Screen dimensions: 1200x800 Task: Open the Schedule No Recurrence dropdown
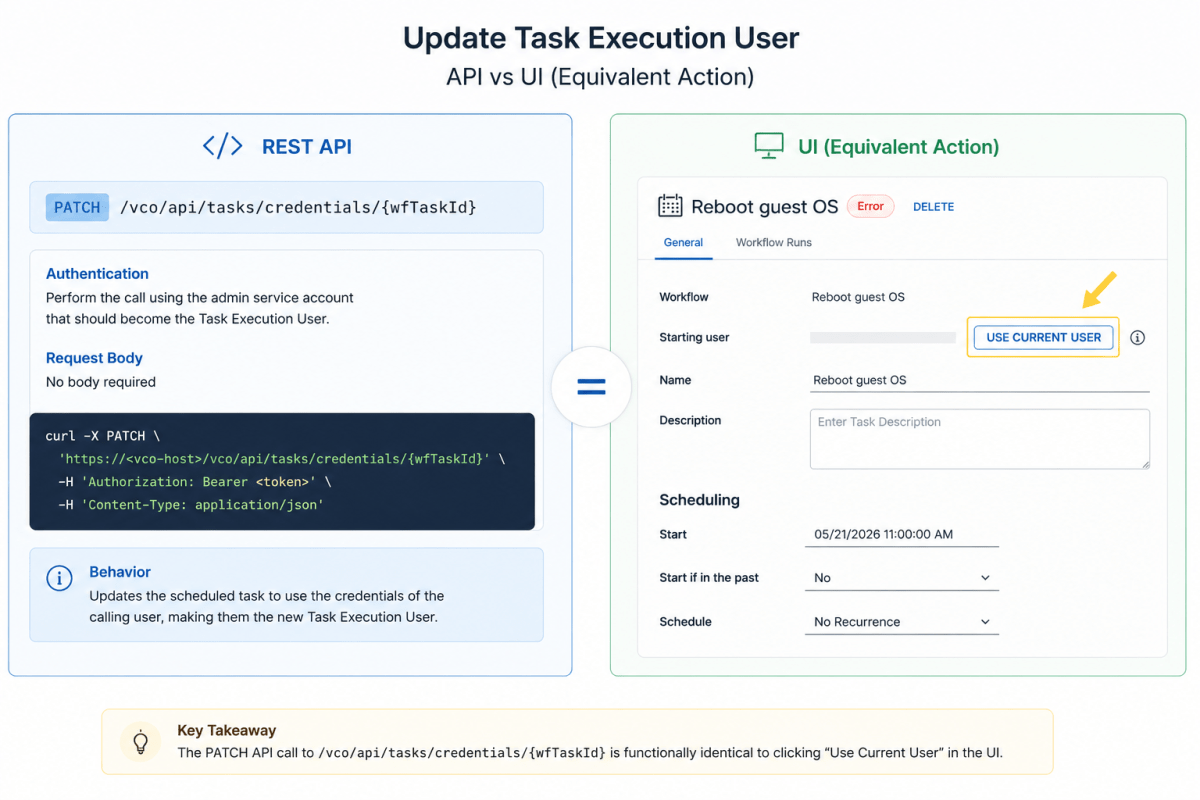[x=901, y=622]
